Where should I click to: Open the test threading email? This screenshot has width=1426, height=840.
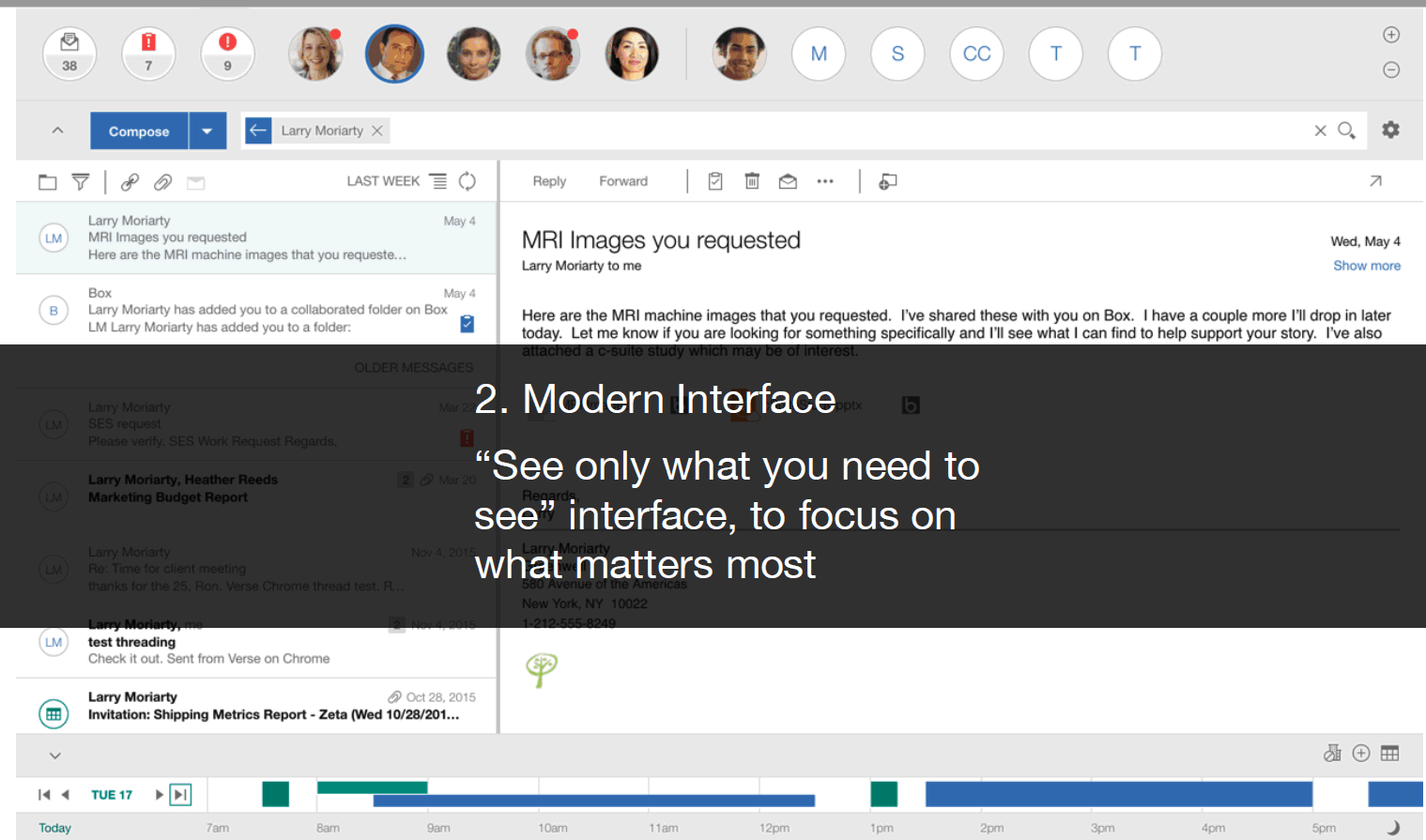point(256,642)
